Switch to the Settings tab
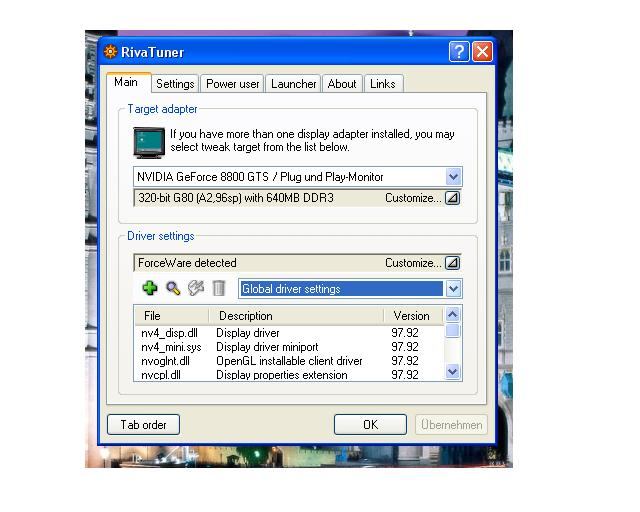Screen dimensions: 640x512 pos(175,84)
